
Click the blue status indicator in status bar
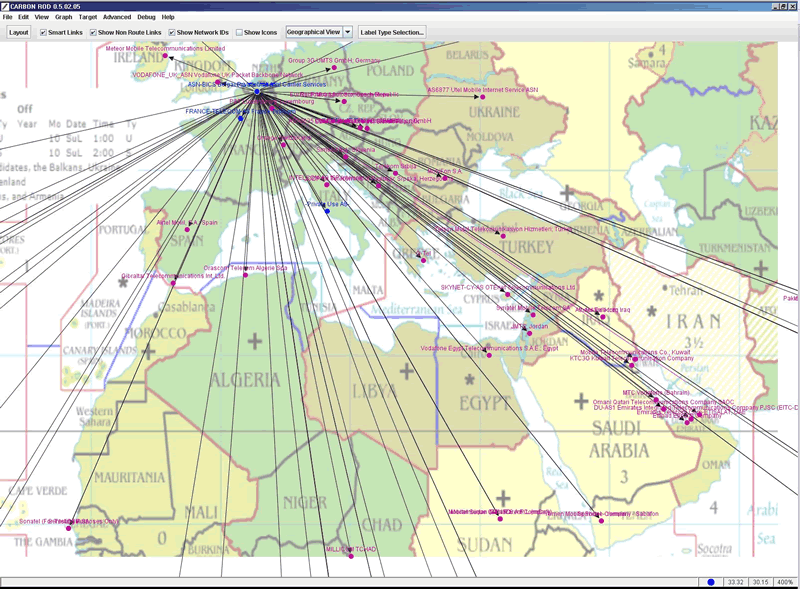pyautogui.click(x=711, y=582)
